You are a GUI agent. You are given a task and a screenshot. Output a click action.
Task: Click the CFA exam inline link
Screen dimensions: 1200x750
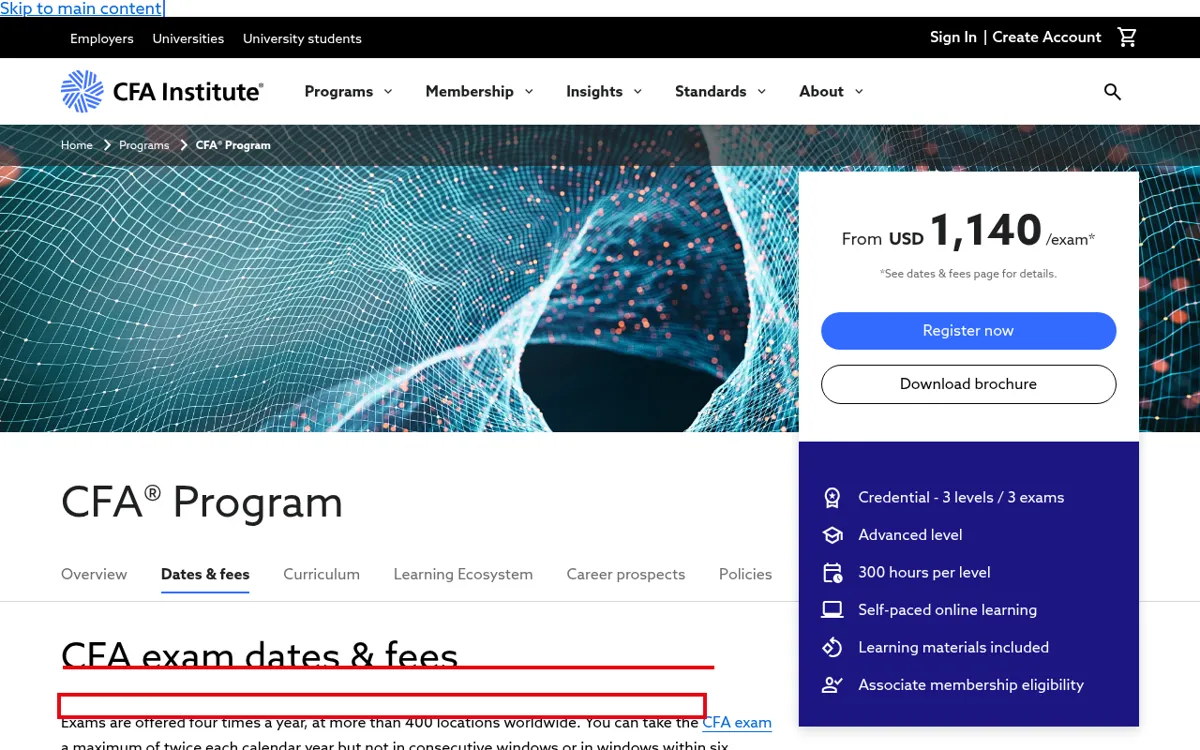pyautogui.click(x=737, y=722)
